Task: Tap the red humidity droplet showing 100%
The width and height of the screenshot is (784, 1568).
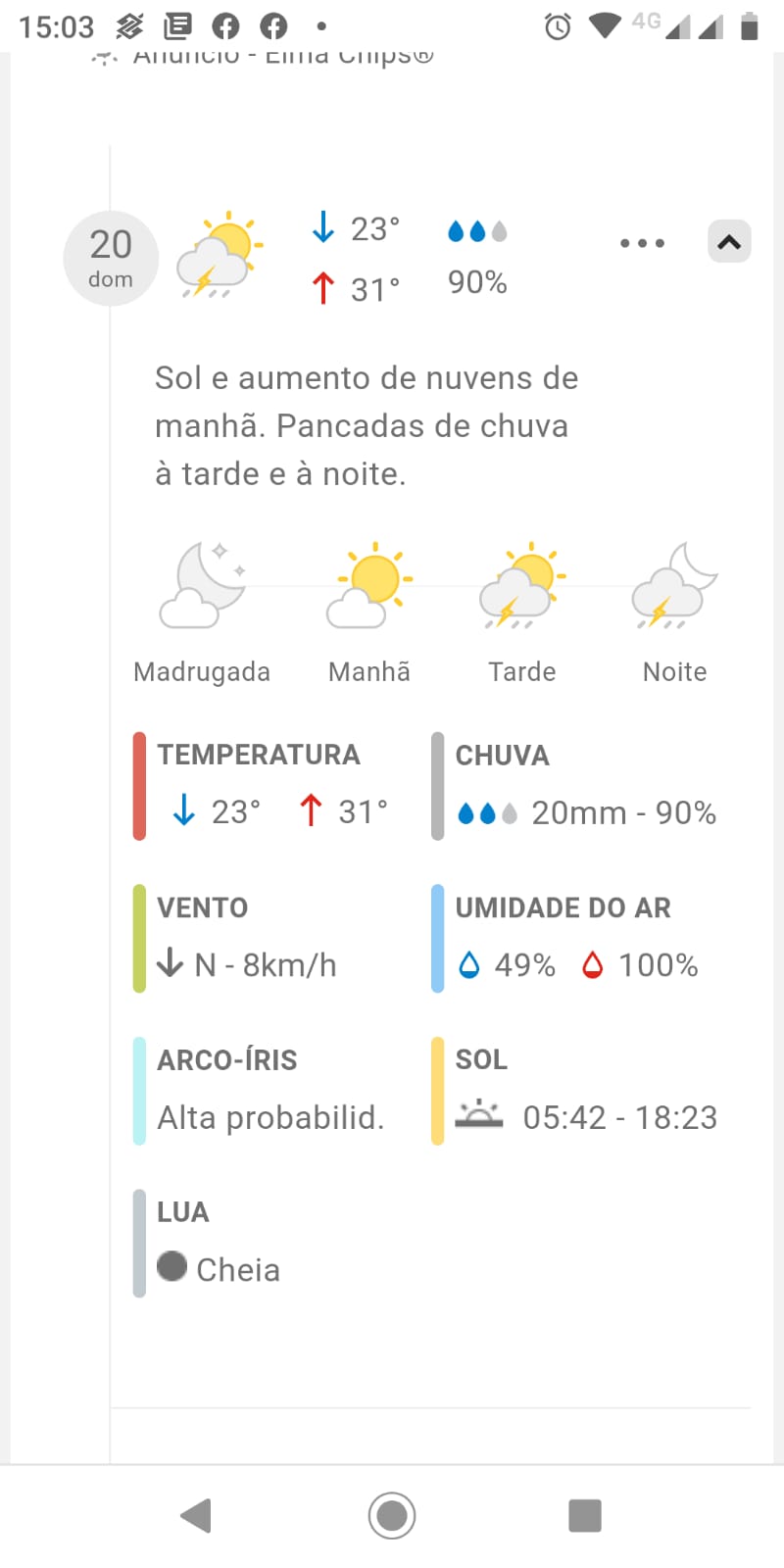Action: tap(593, 965)
